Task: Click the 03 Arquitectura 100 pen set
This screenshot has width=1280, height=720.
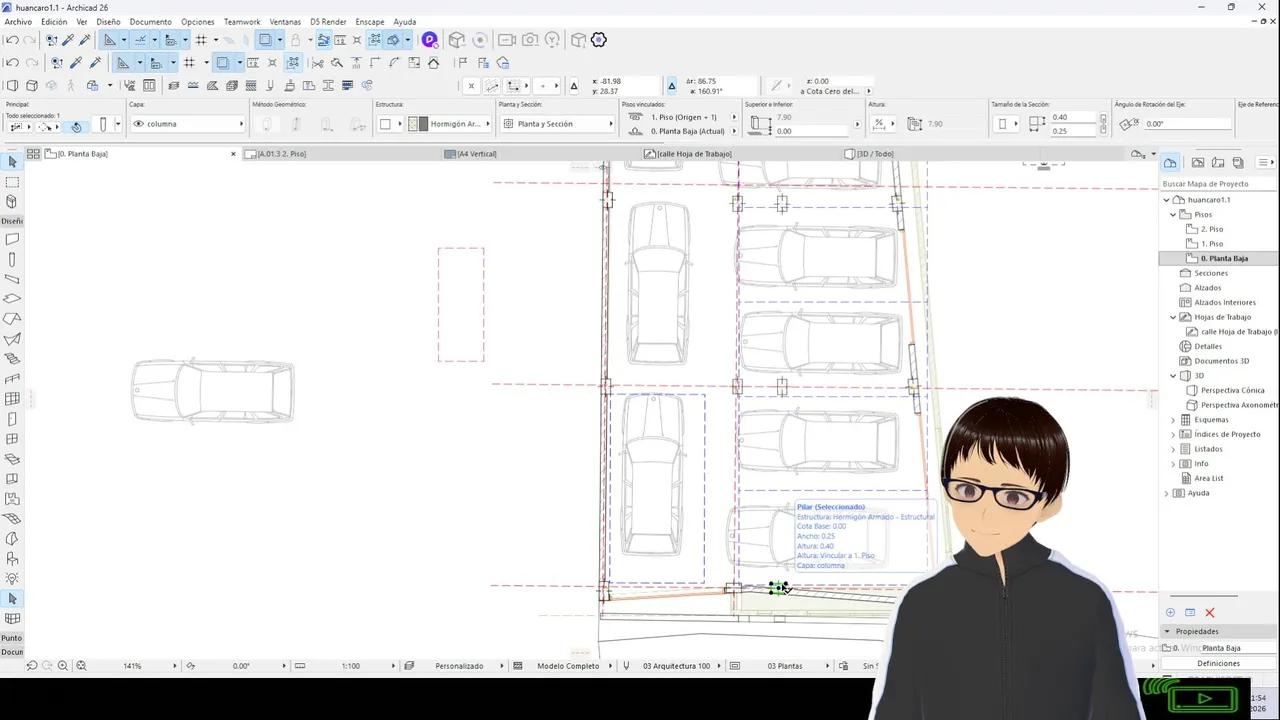Action: (x=676, y=666)
